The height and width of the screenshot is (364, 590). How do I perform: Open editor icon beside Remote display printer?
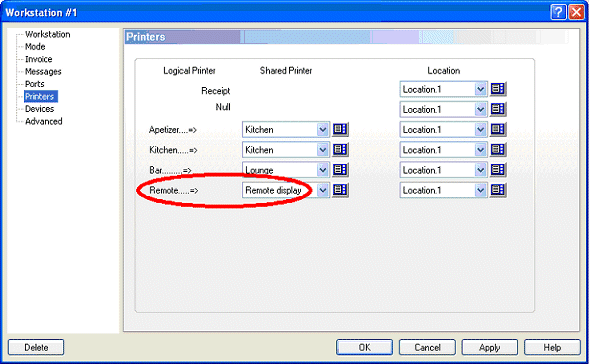point(340,190)
